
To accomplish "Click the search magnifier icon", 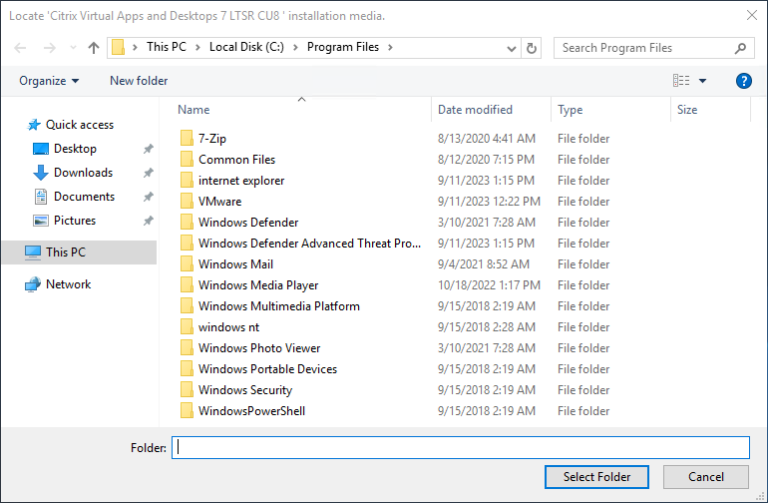I will point(741,48).
